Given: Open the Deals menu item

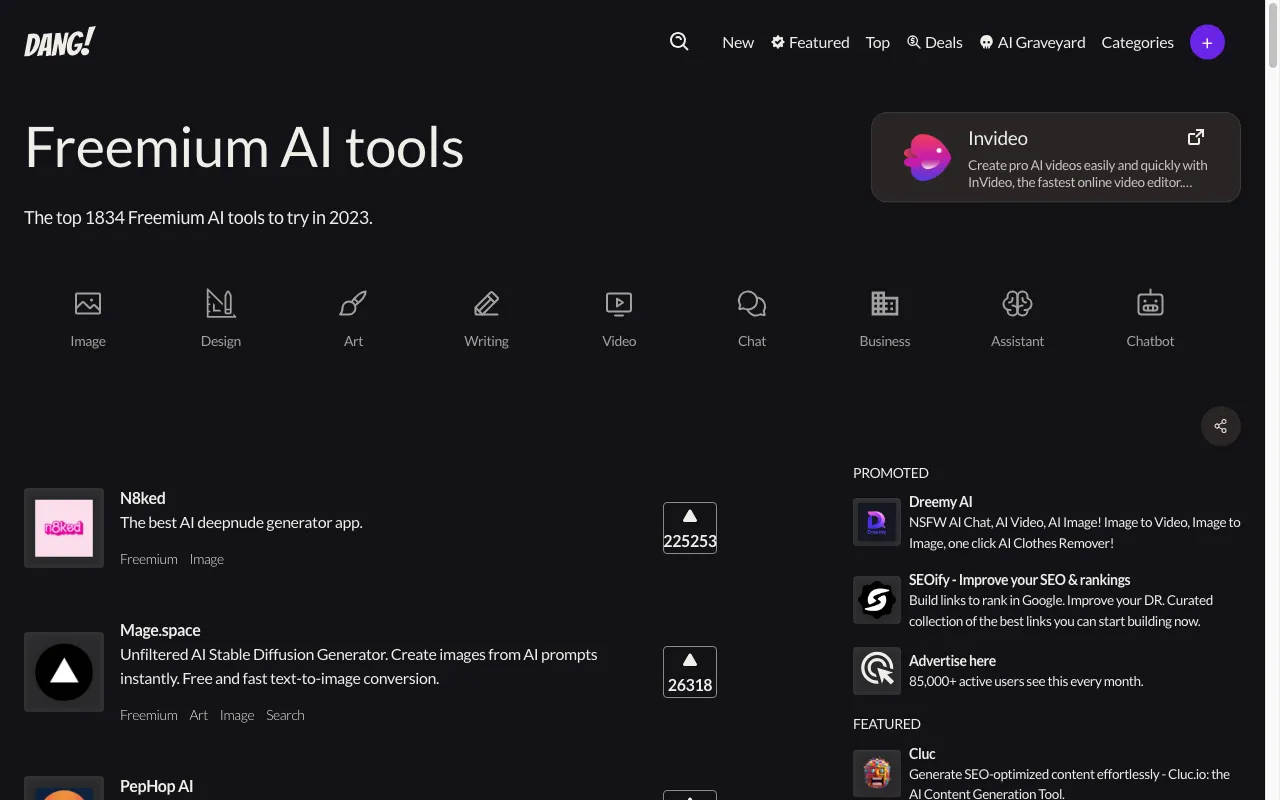Looking at the screenshot, I should (x=935, y=42).
